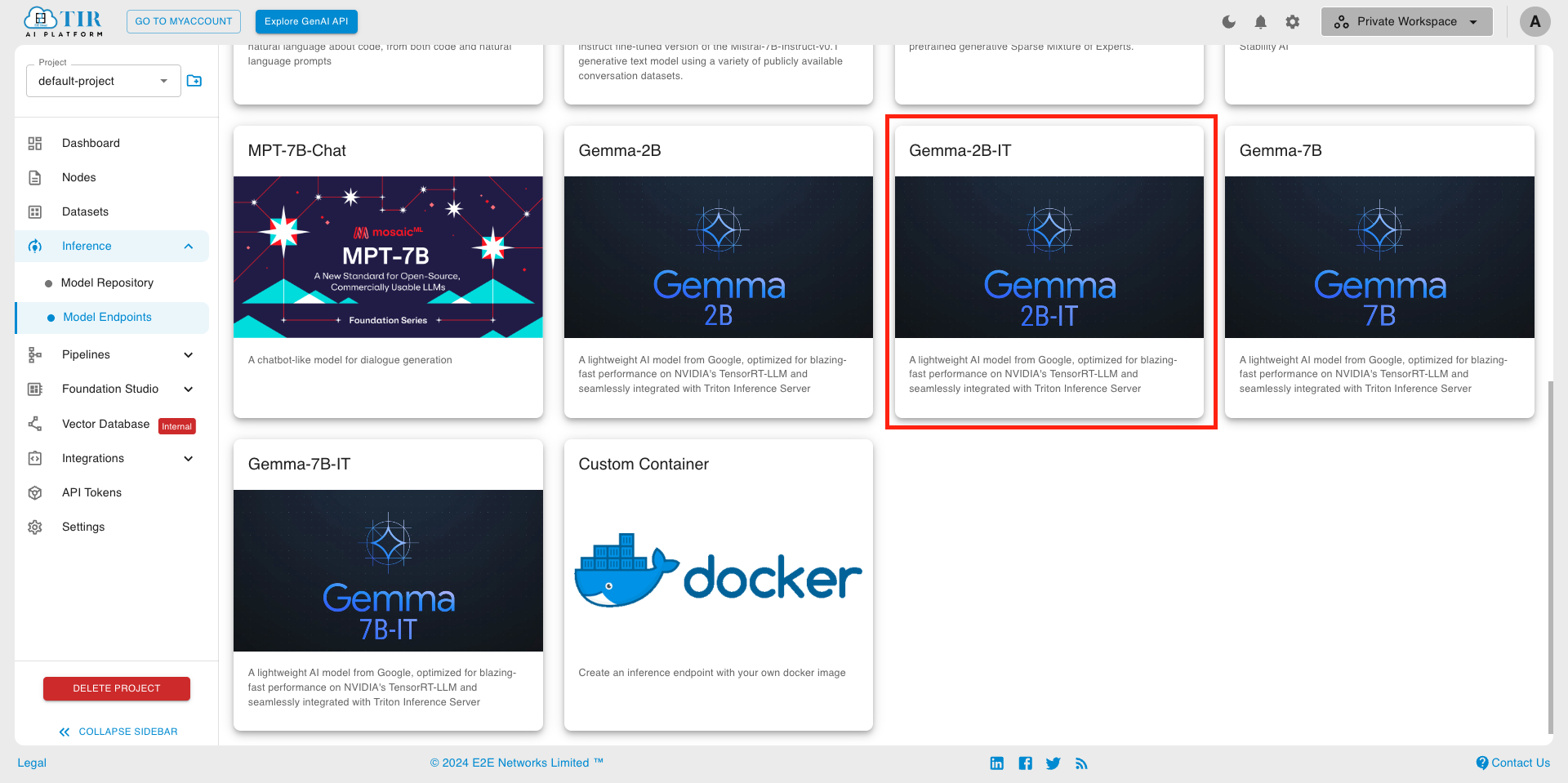Click the Datasets sidebar icon
1568x783 pixels.
(35, 212)
